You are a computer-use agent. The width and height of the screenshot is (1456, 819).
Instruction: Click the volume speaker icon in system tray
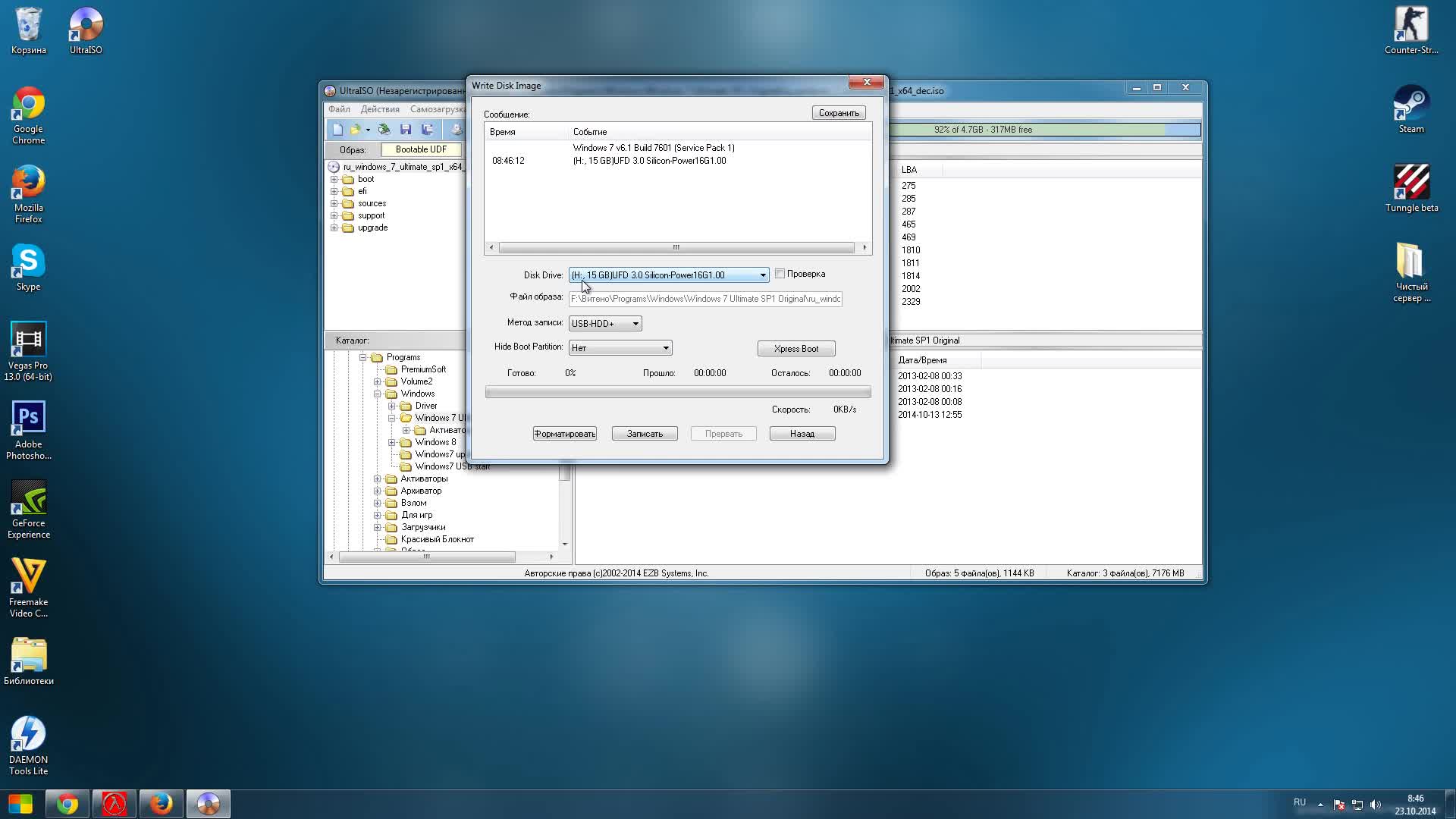point(1376,805)
